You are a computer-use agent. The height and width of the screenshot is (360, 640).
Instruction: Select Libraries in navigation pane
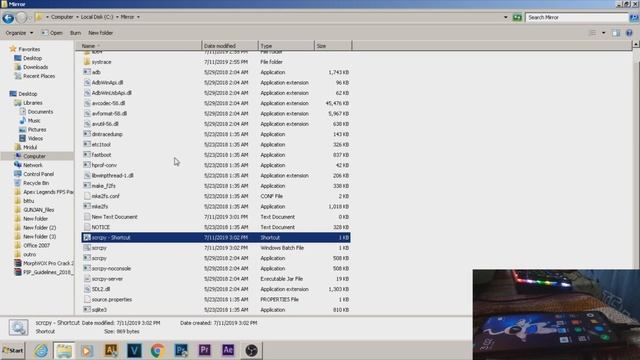coord(32,103)
